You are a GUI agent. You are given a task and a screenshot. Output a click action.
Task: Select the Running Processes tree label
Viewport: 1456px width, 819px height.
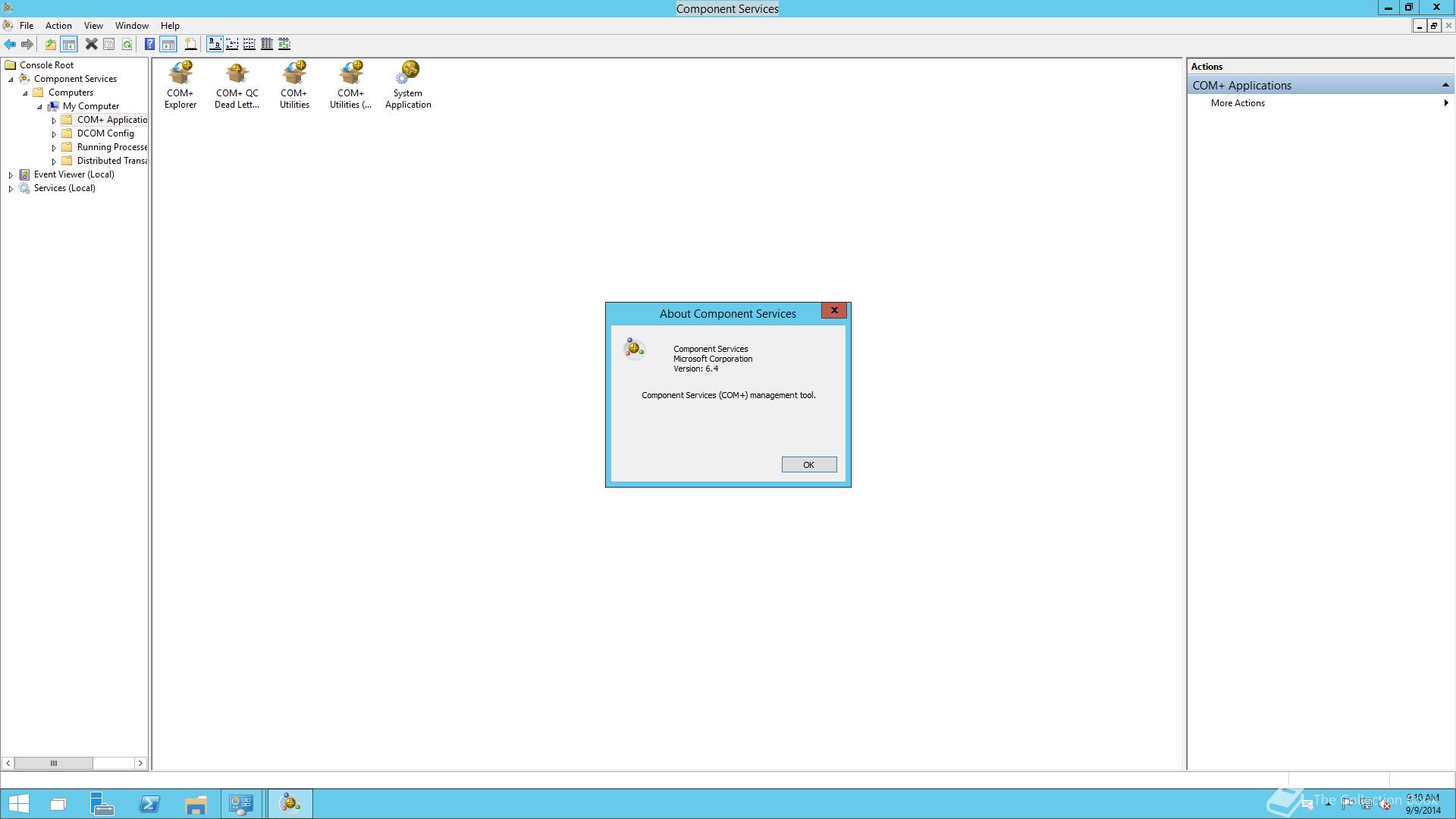[x=112, y=147]
